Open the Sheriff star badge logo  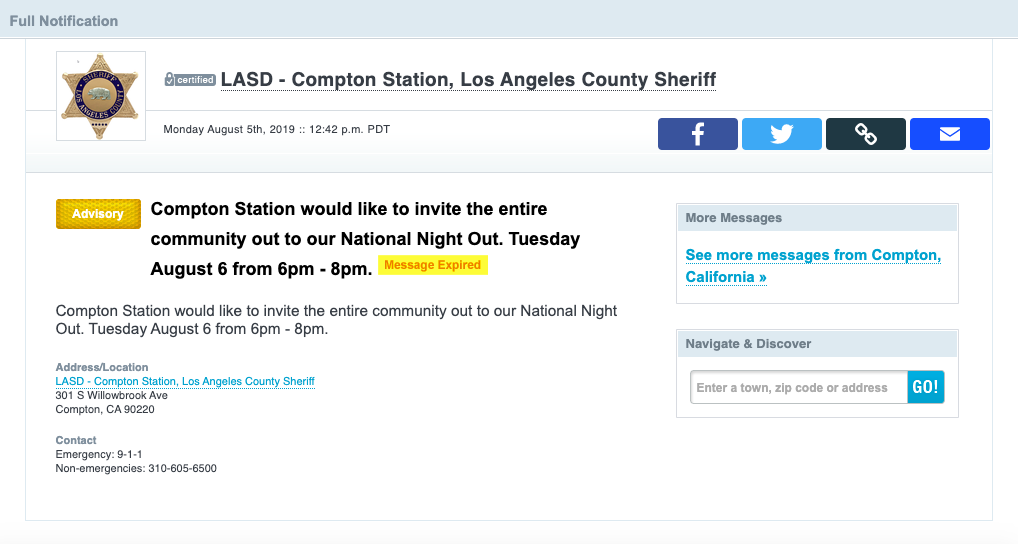[101, 96]
